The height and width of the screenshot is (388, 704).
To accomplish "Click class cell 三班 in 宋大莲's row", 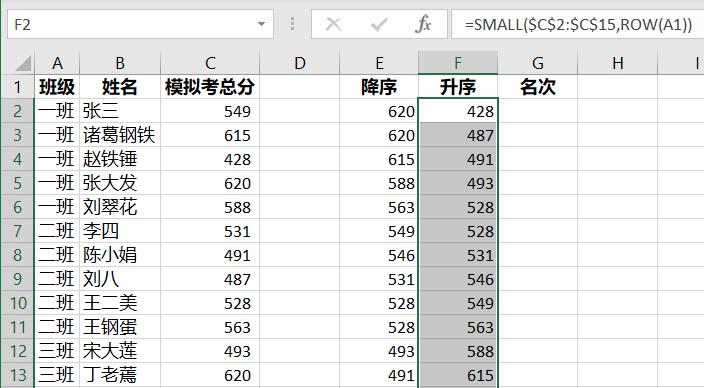I will 57,351.
